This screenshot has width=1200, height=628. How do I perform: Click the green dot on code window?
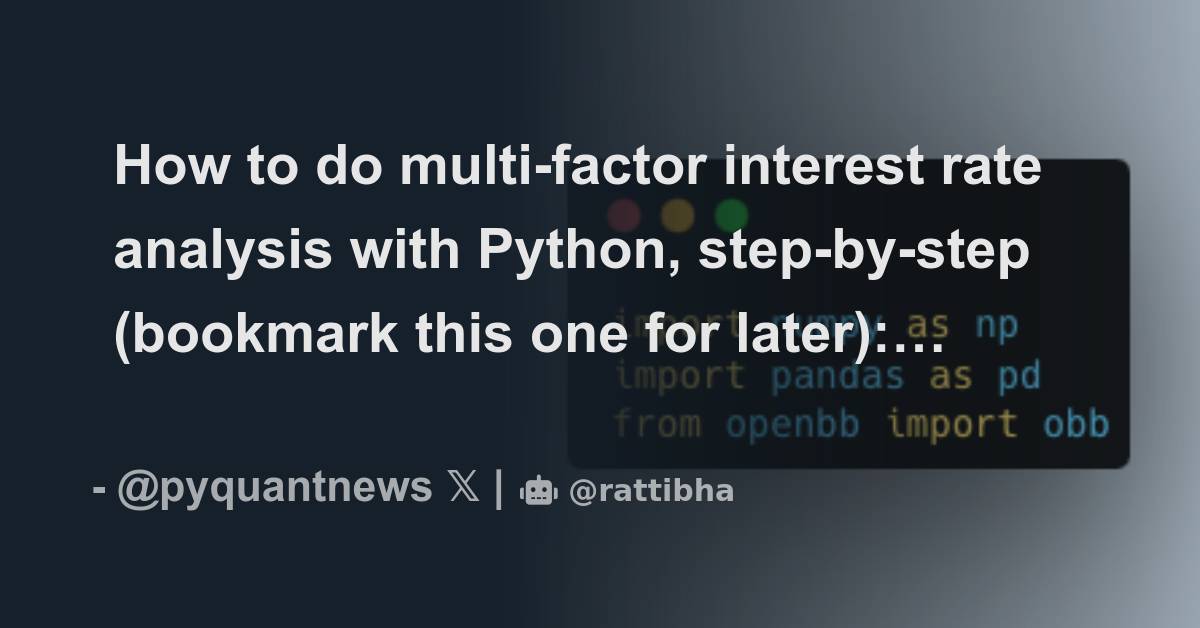pyautogui.click(x=732, y=216)
